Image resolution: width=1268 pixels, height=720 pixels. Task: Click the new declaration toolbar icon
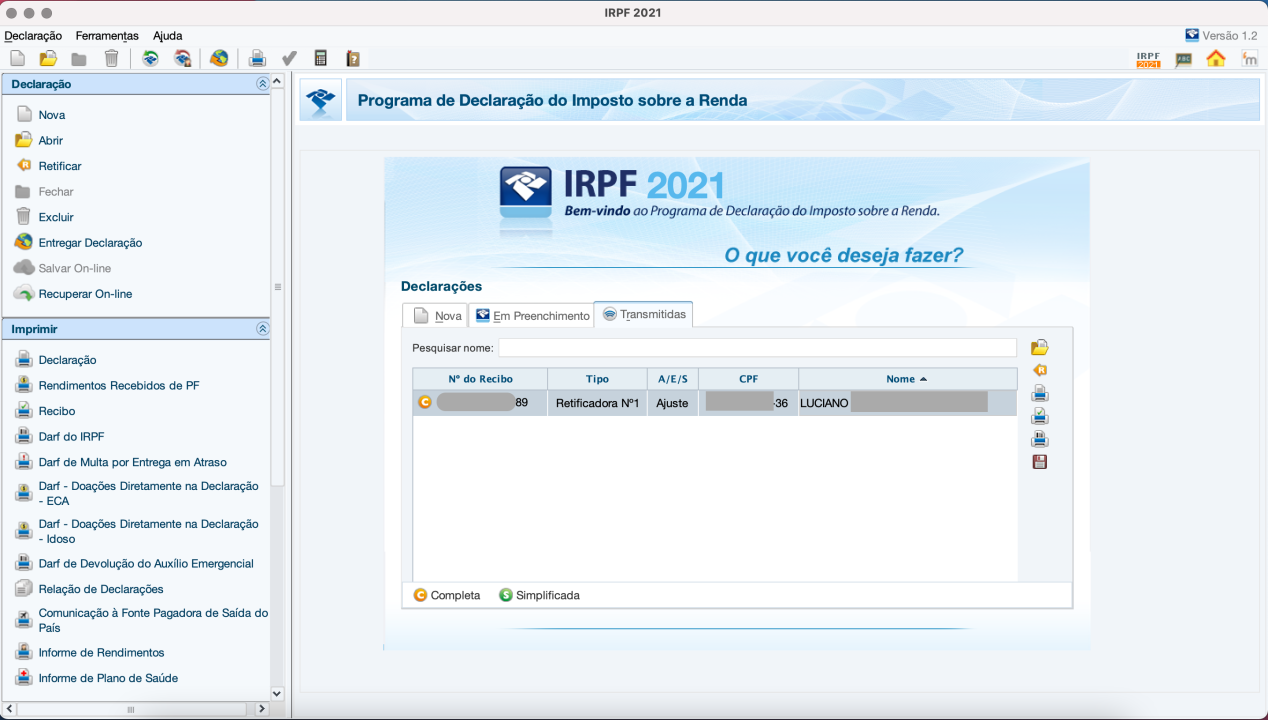point(18,59)
